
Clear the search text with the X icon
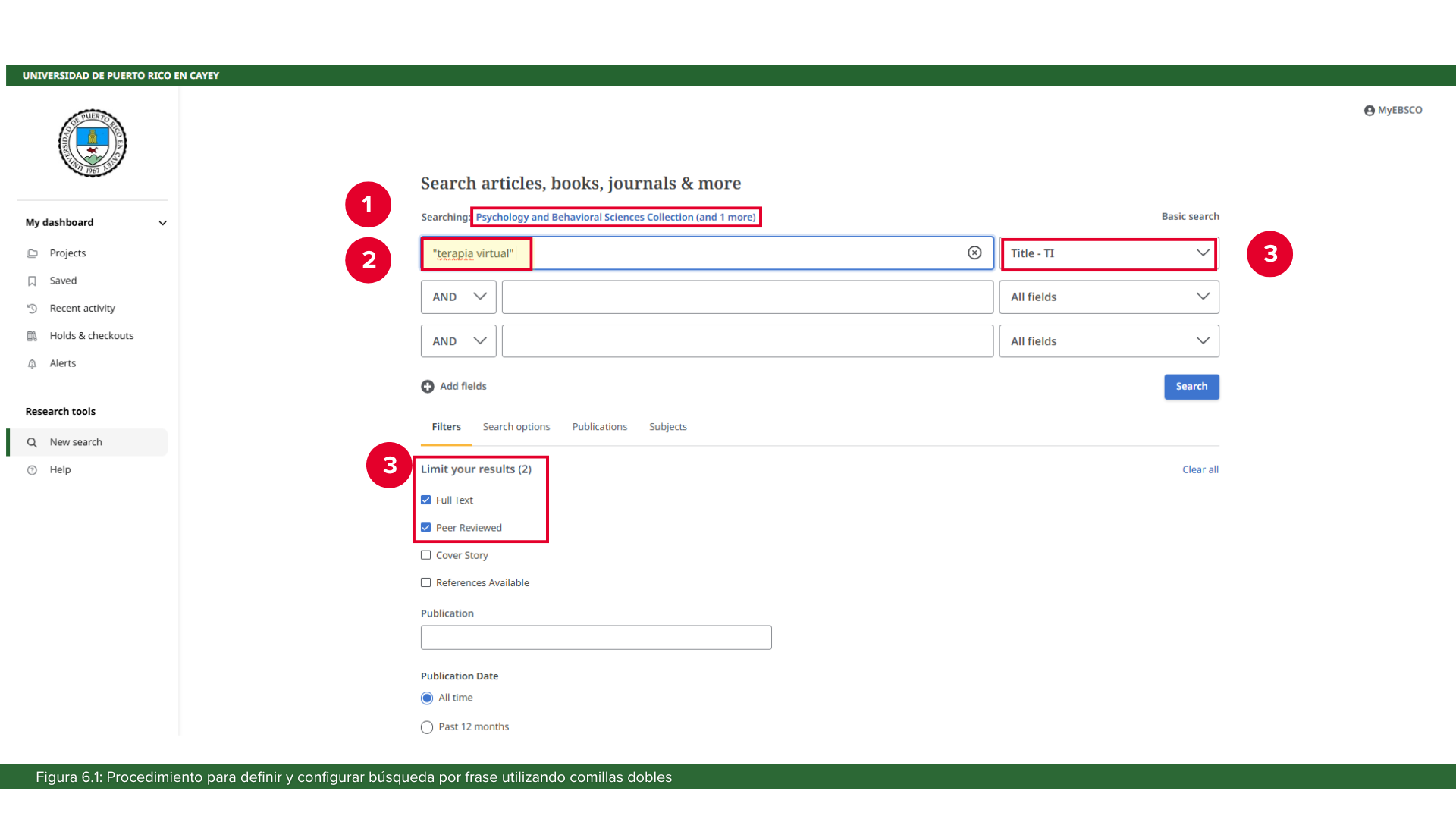(974, 253)
